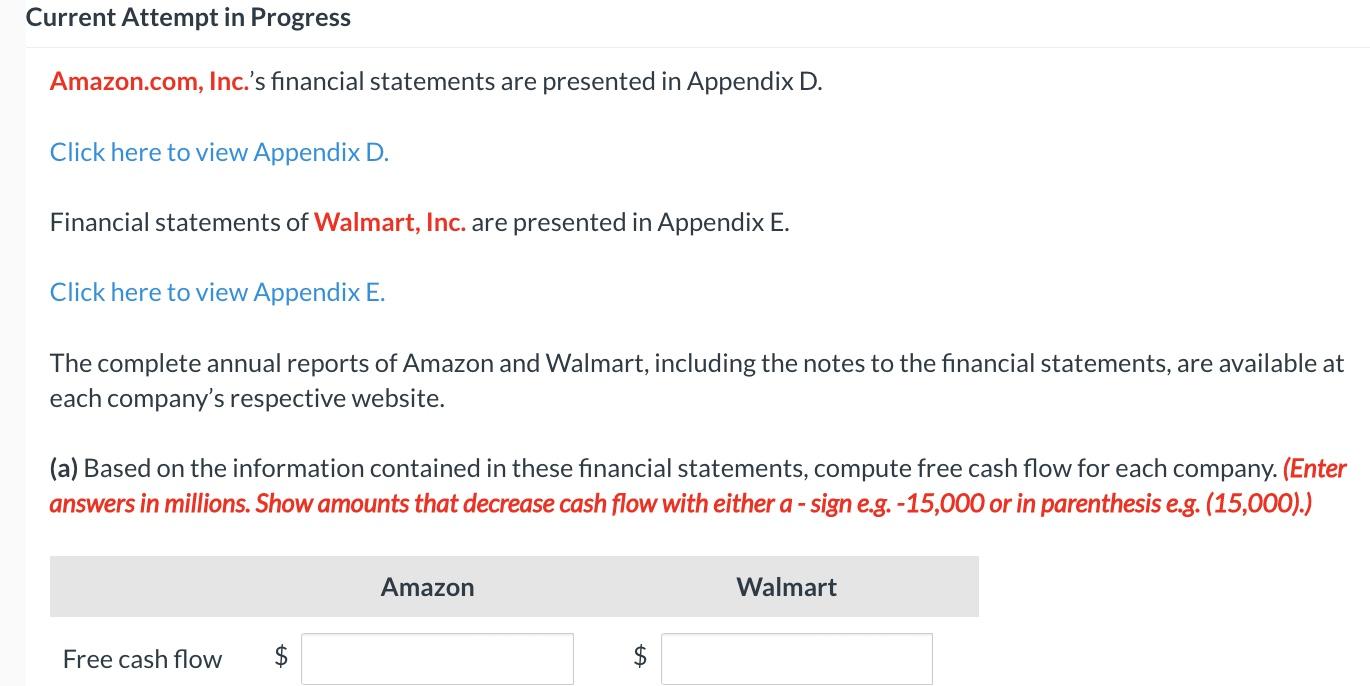This screenshot has width=1370, height=686.
Task: Open Appendix D via its link
Action: click(218, 152)
